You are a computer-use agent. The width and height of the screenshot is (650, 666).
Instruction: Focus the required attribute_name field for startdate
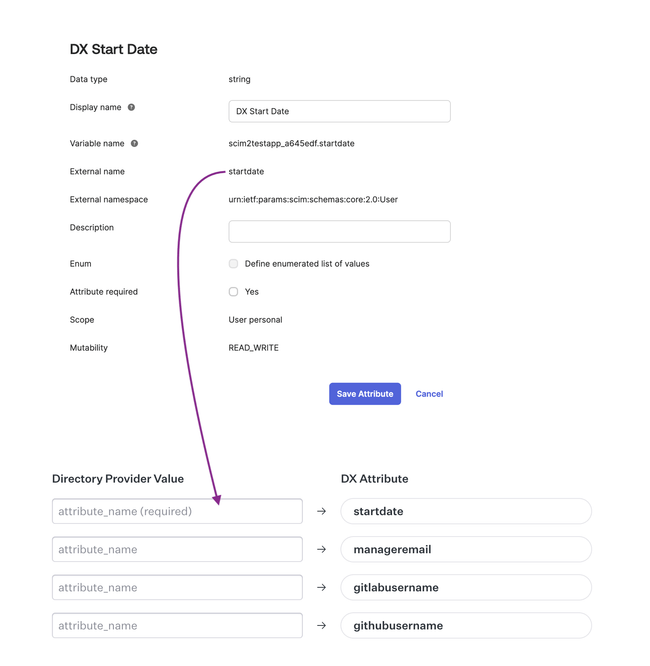(x=177, y=511)
